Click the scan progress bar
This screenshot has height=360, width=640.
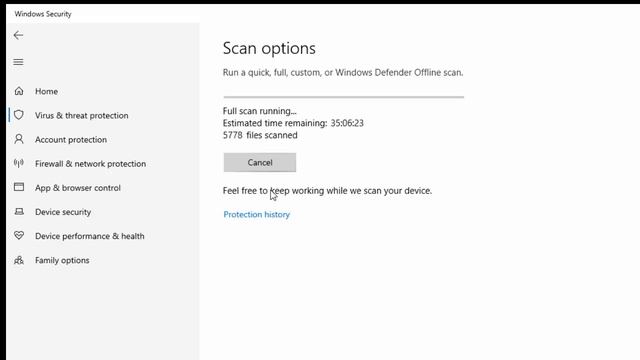click(344, 97)
